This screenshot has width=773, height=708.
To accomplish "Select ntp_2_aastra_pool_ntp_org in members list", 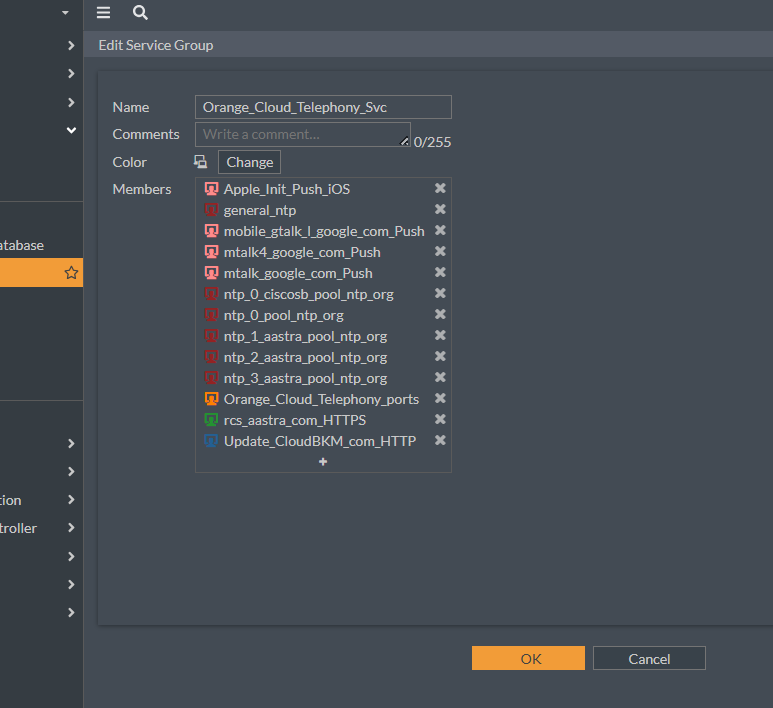I will [305, 357].
